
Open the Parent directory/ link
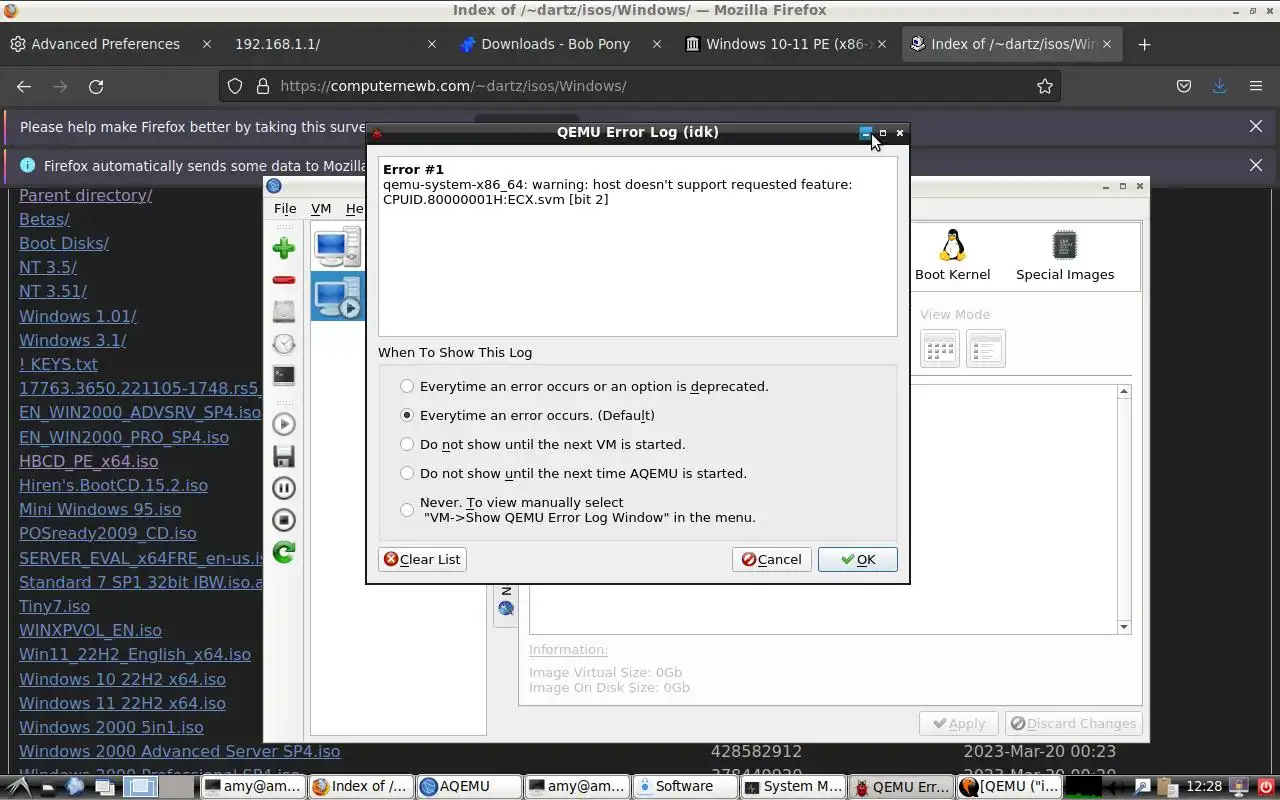coord(85,195)
